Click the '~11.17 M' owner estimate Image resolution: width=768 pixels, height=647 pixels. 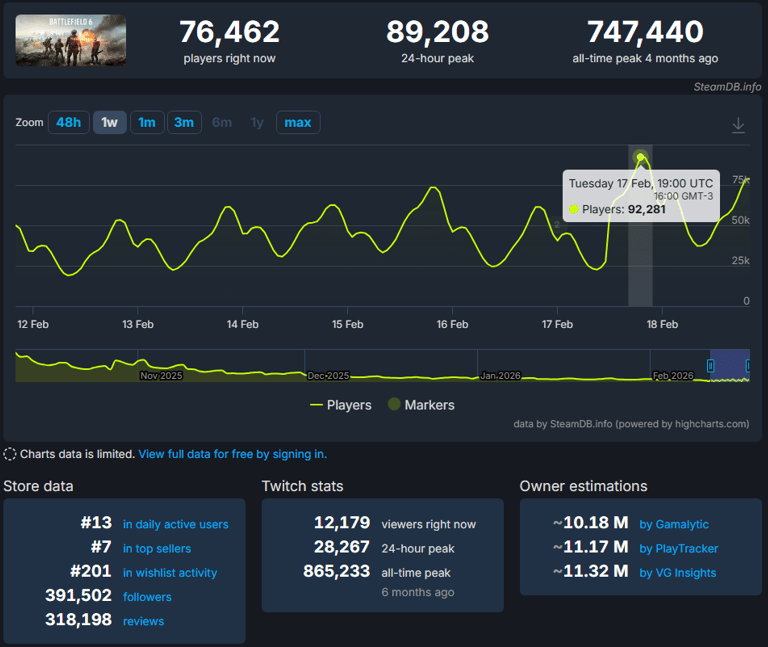click(x=591, y=547)
